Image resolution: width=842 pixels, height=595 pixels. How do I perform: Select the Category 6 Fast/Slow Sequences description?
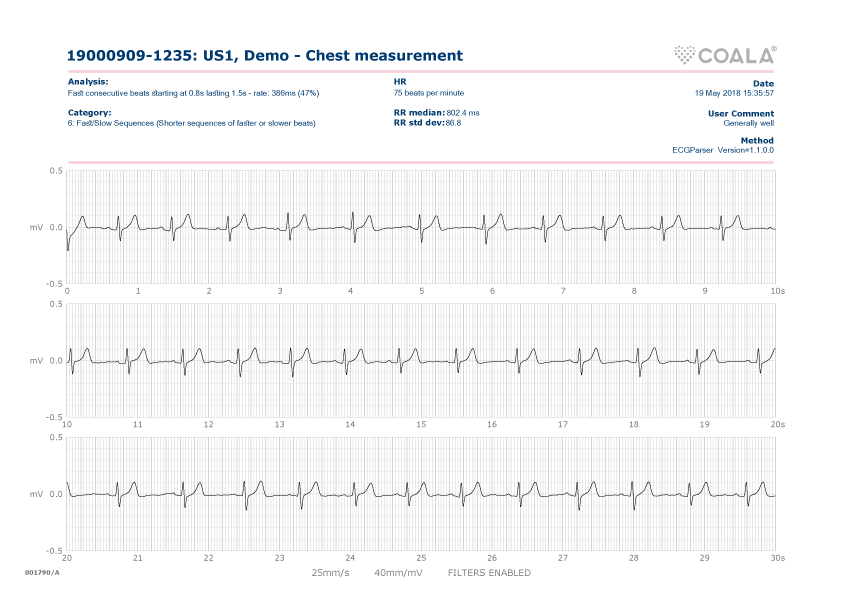191,124
